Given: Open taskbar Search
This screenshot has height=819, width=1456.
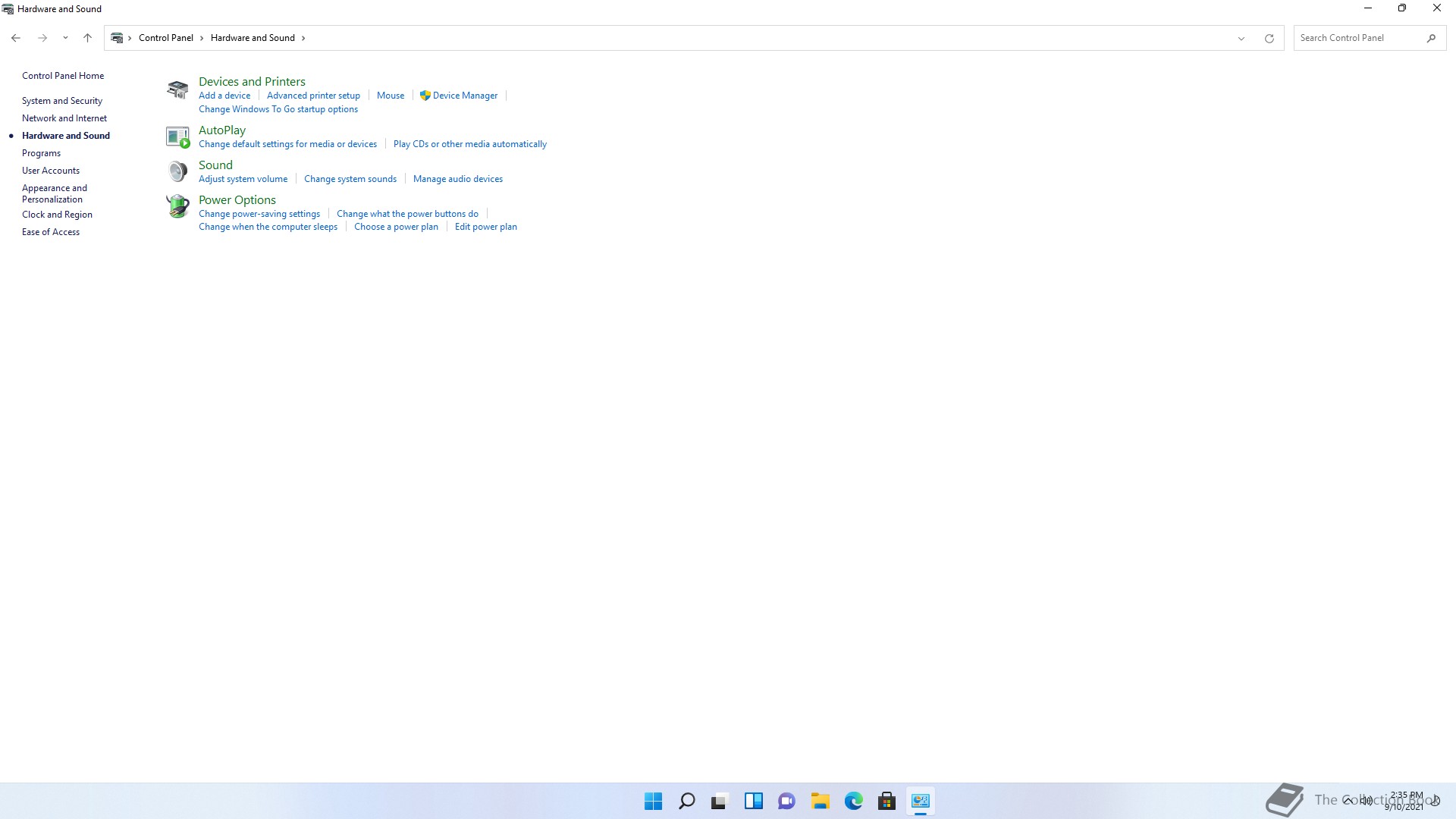Looking at the screenshot, I should 686,801.
